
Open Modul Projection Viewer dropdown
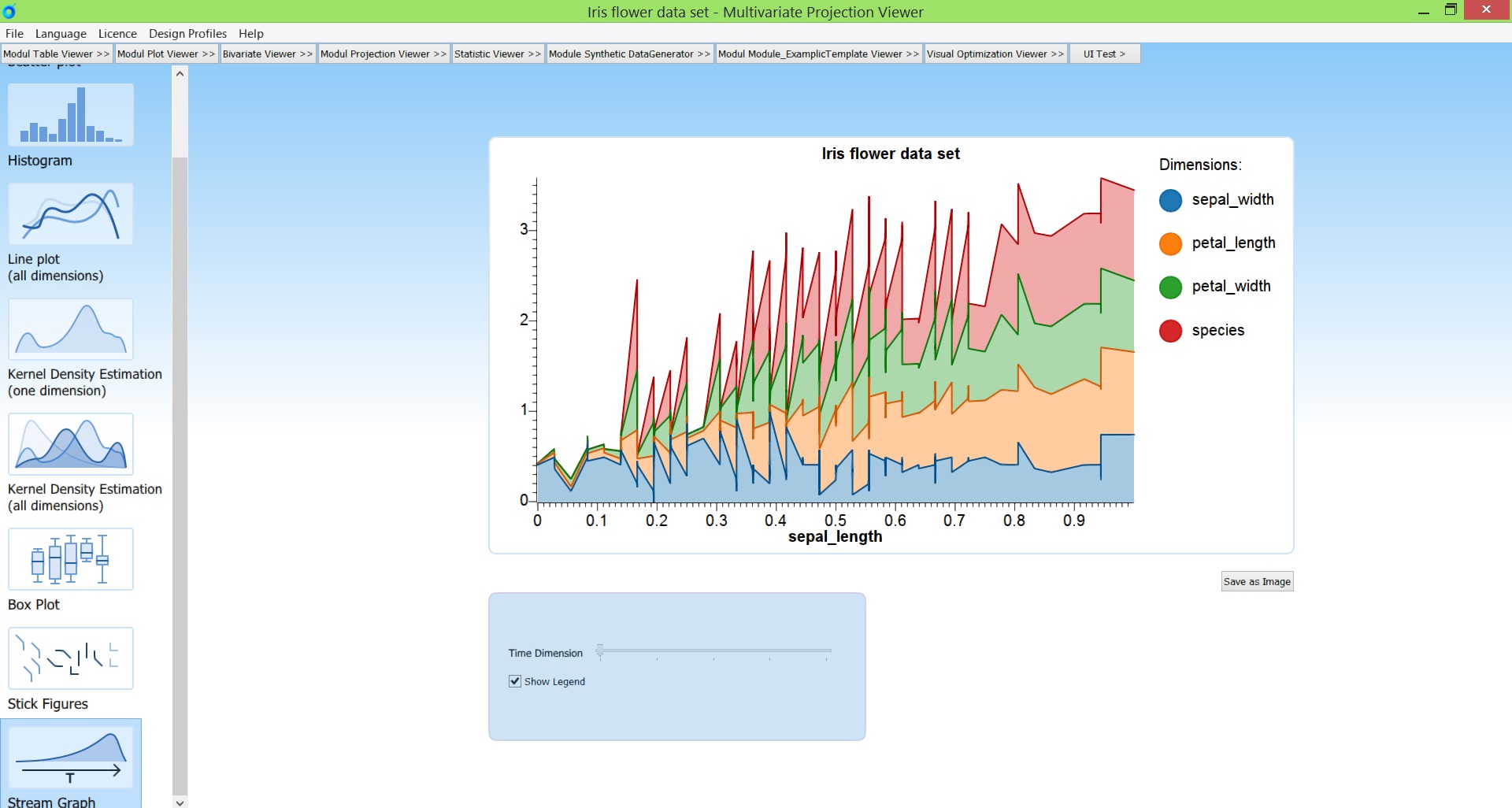coord(384,54)
